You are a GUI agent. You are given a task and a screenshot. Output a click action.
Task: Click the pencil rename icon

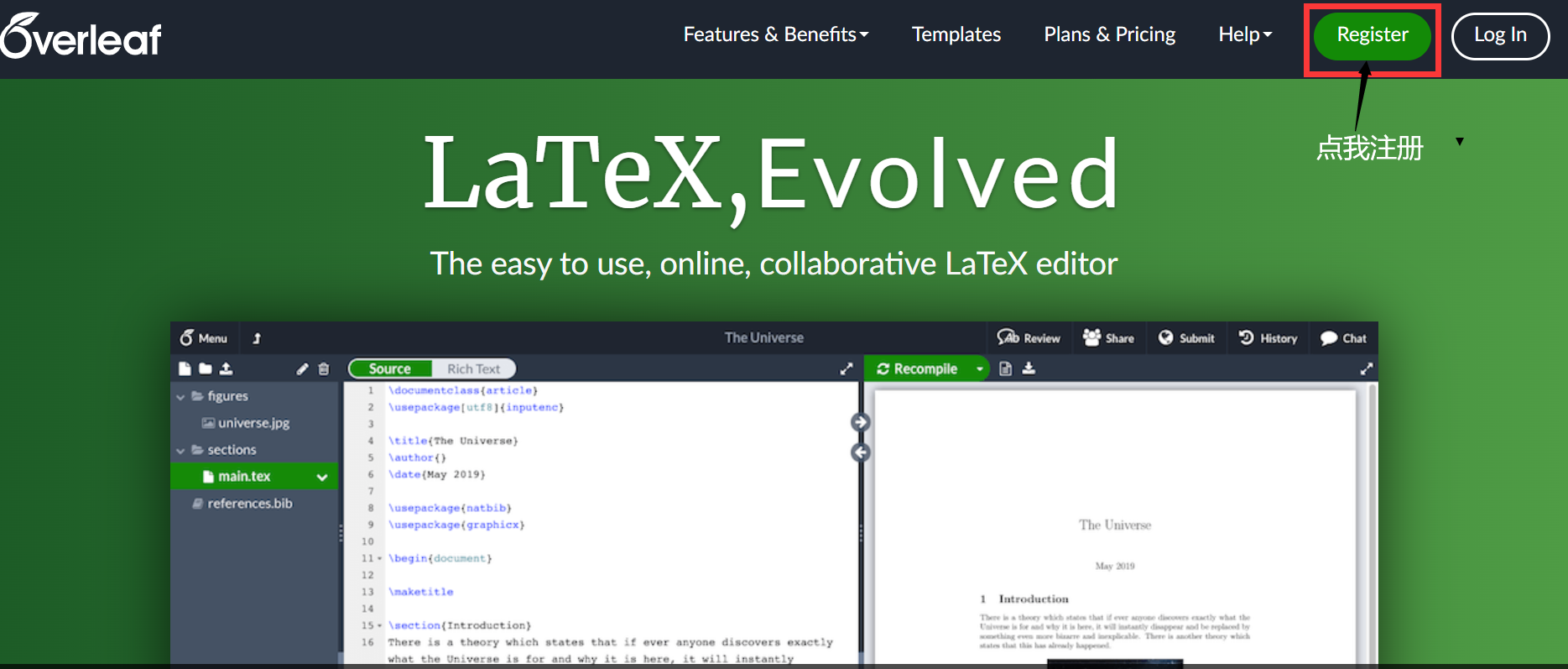pyautogui.click(x=302, y=368)
